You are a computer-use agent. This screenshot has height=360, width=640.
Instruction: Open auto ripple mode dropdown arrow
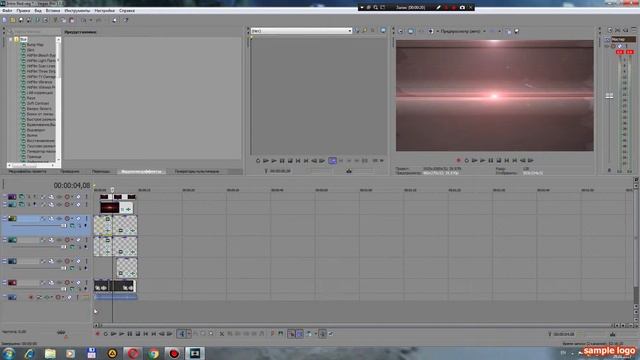click(x=315, y=334)
